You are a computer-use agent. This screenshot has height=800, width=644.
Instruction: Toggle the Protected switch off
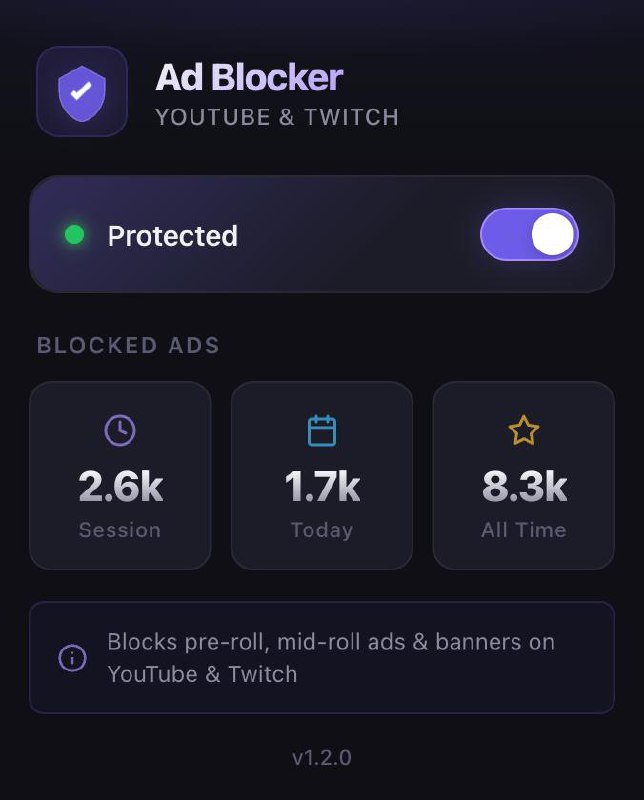(x=529, y=235)
